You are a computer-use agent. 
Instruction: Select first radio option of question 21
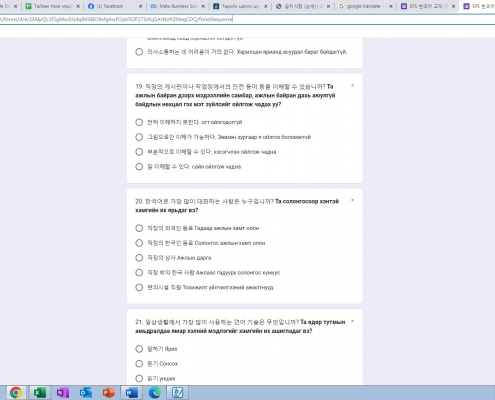pos(139,349)
